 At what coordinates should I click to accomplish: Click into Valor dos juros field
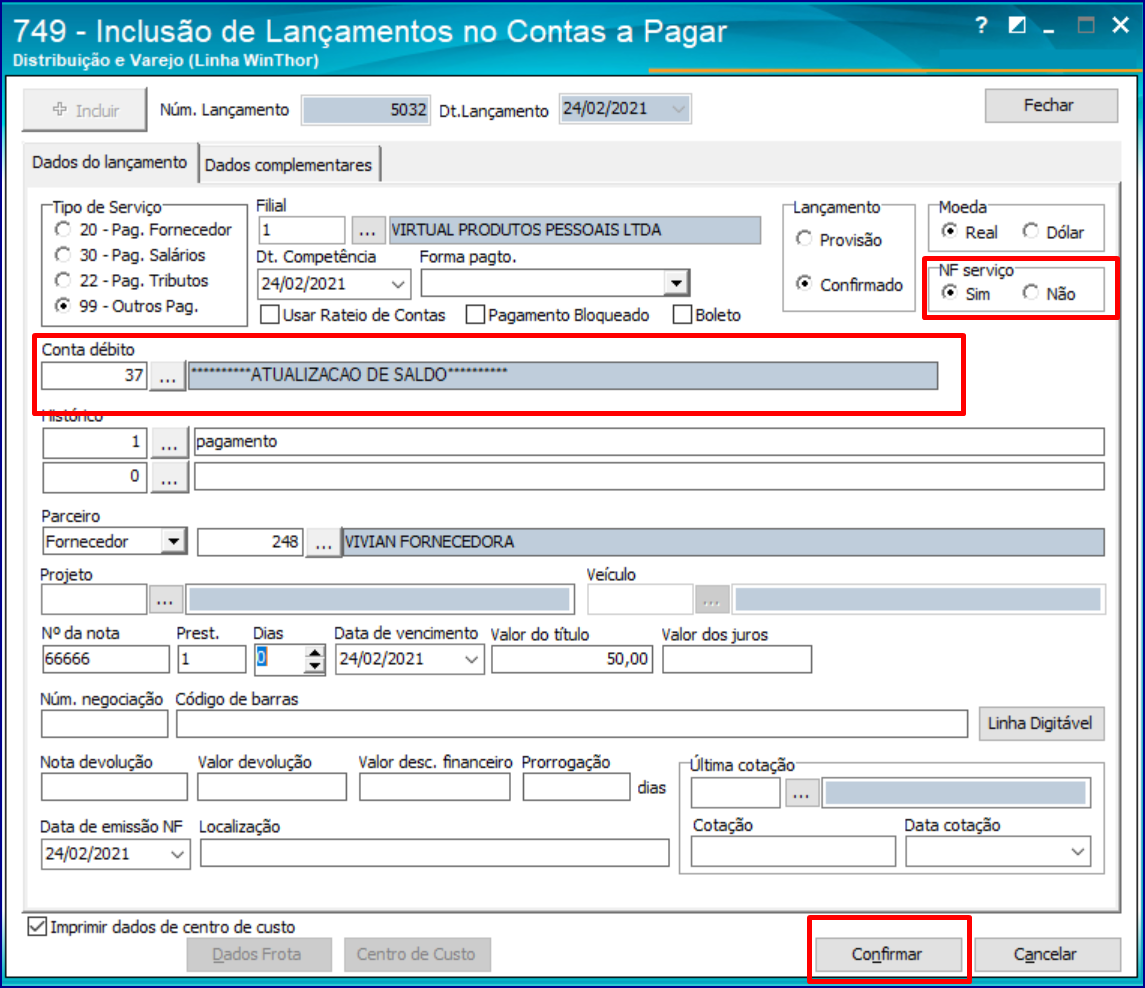(737, 659)
